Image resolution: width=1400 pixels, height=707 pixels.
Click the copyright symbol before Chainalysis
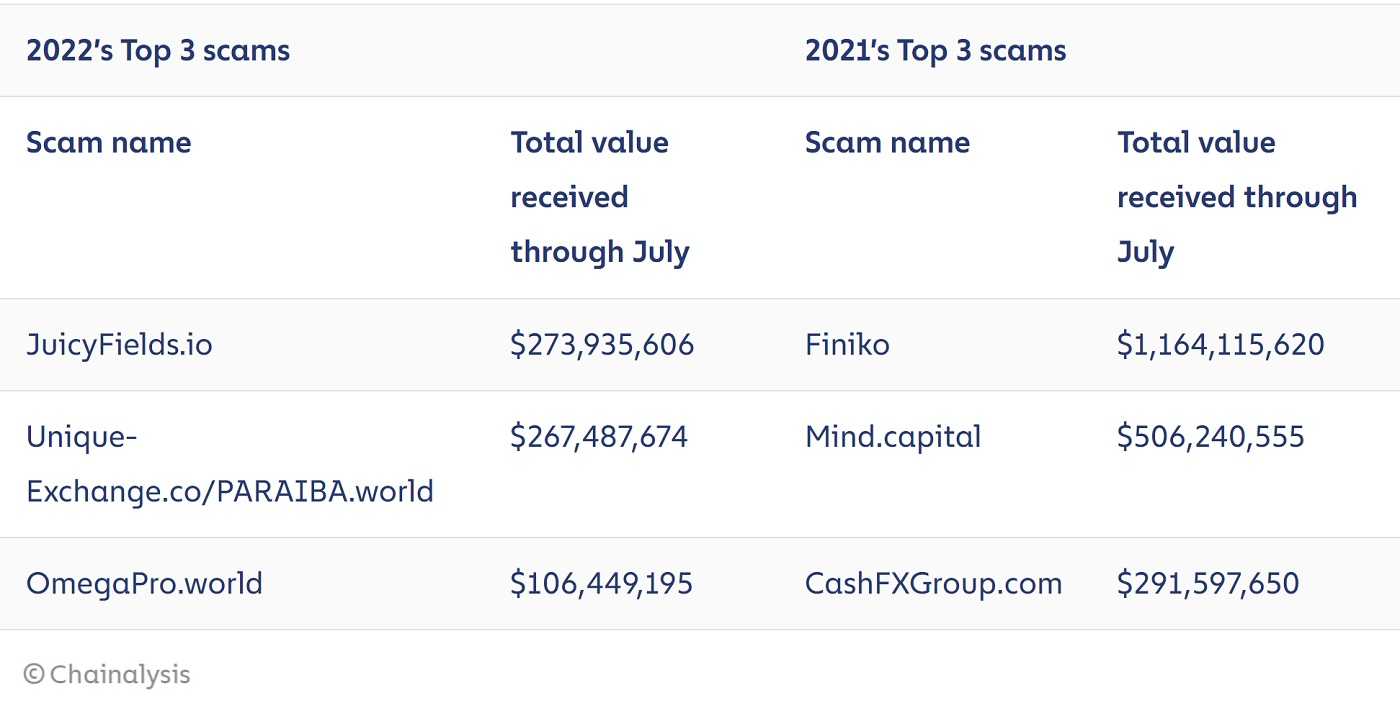pyautogui.click(x=34, y=674)
